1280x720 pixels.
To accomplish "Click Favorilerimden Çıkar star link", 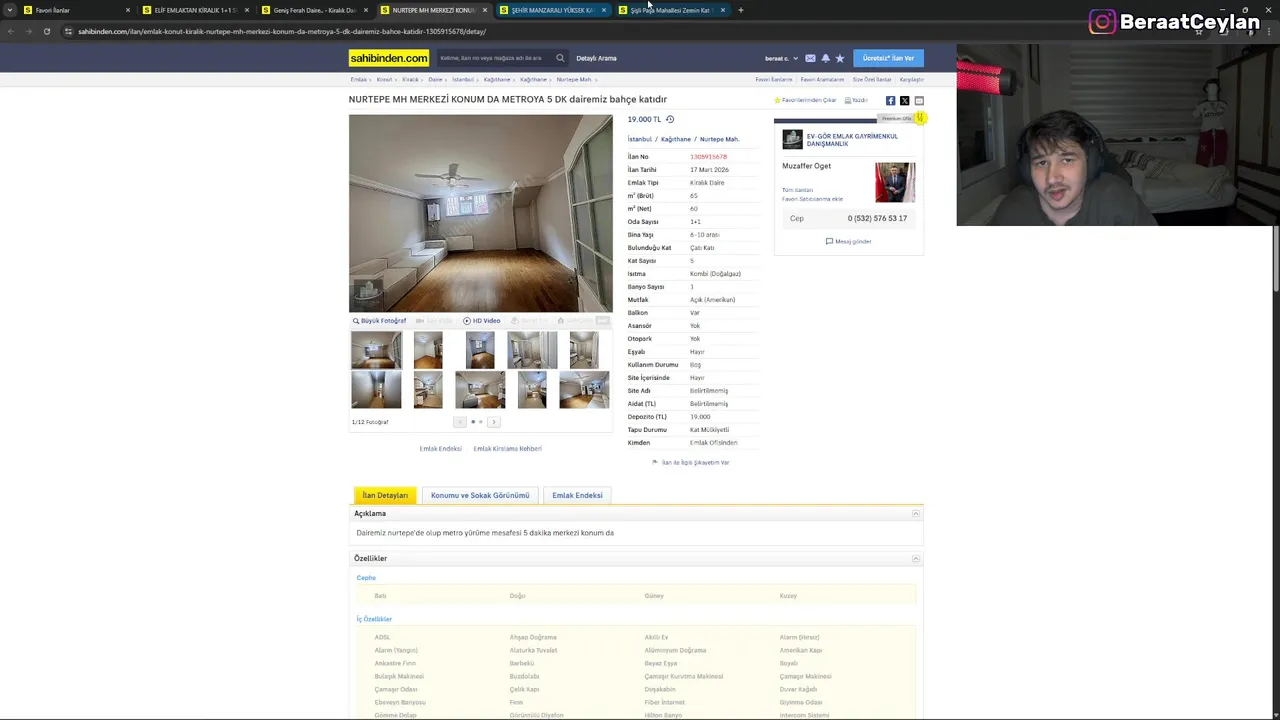I will (805, 100).
